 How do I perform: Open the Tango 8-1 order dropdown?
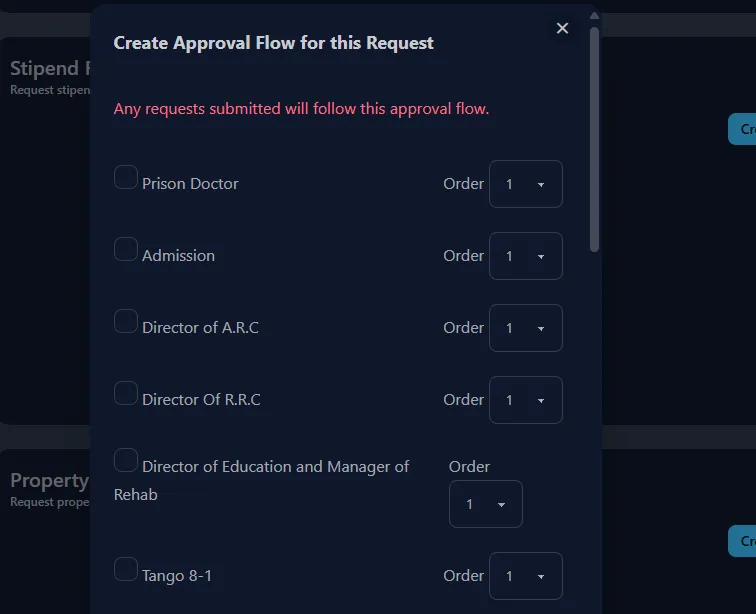point(525,576)
